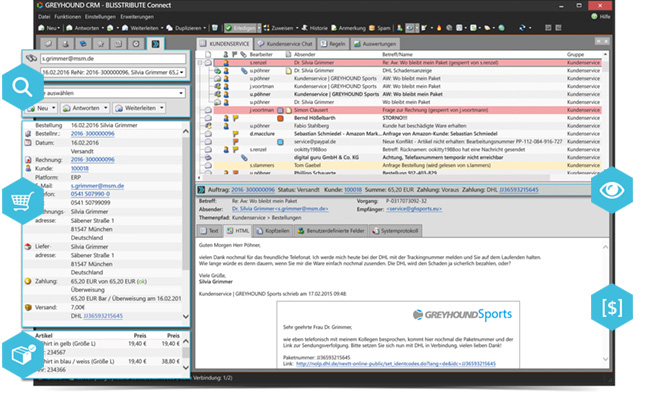Click the email search field with s.grimmer@msm.de
The width and height of the screenshot is (650, 396).
(113, 58)
